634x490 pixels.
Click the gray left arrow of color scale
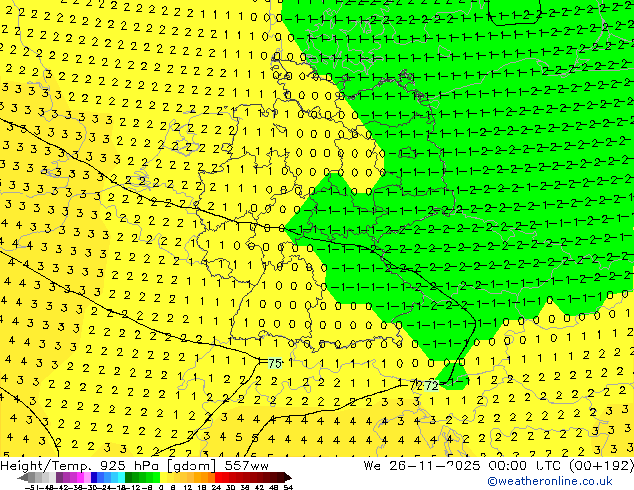click(x=23, y=478)
